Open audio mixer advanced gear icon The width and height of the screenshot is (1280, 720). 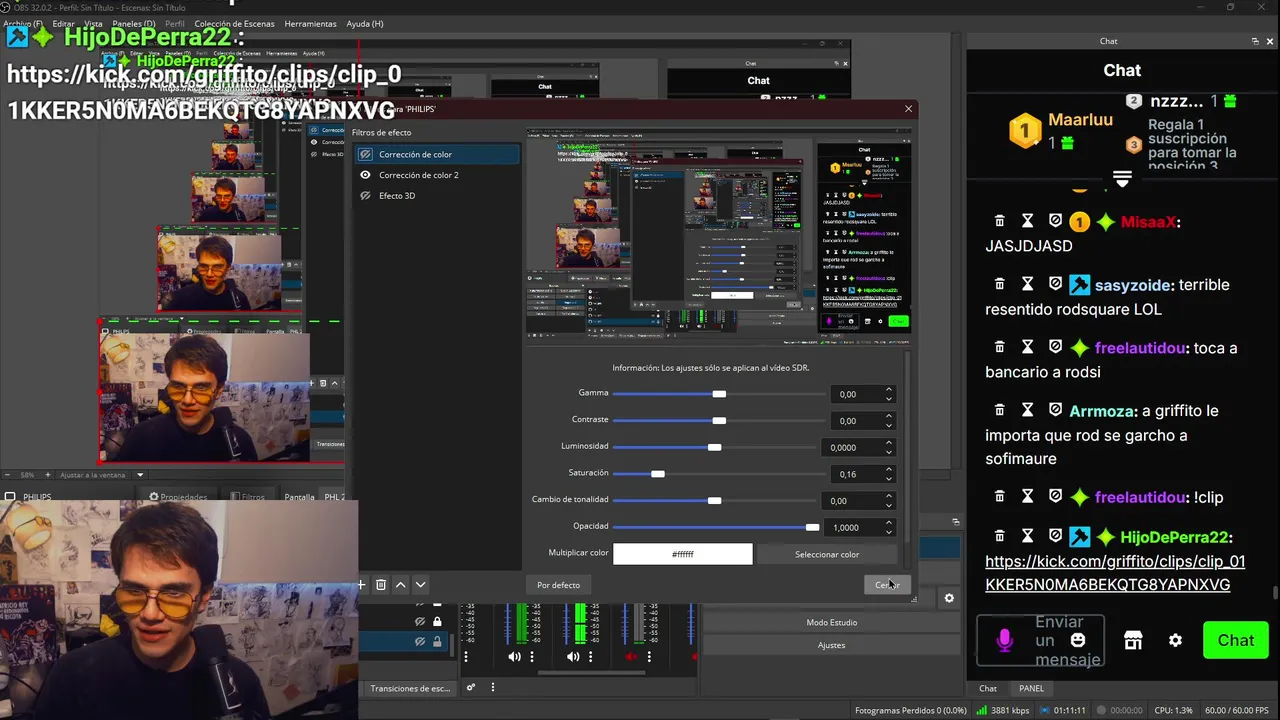point(471,688)
